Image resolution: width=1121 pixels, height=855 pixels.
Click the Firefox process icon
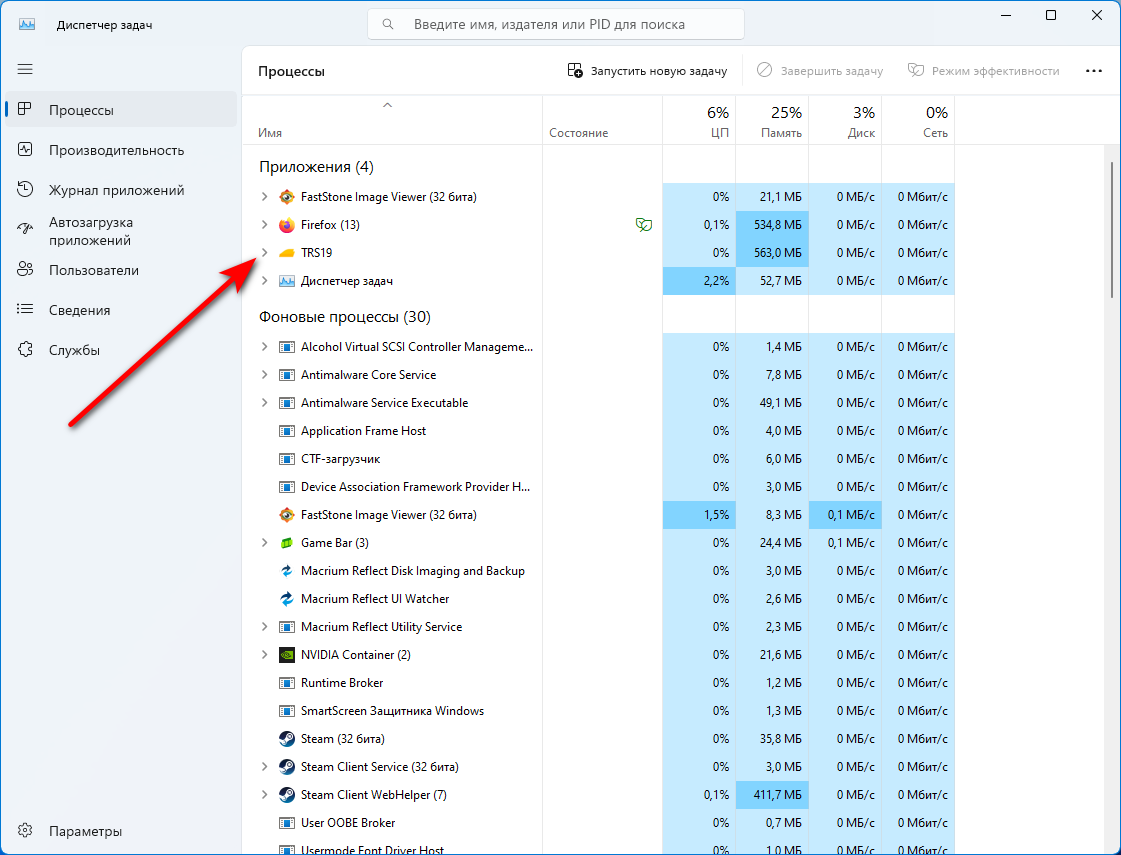[287, 224]
